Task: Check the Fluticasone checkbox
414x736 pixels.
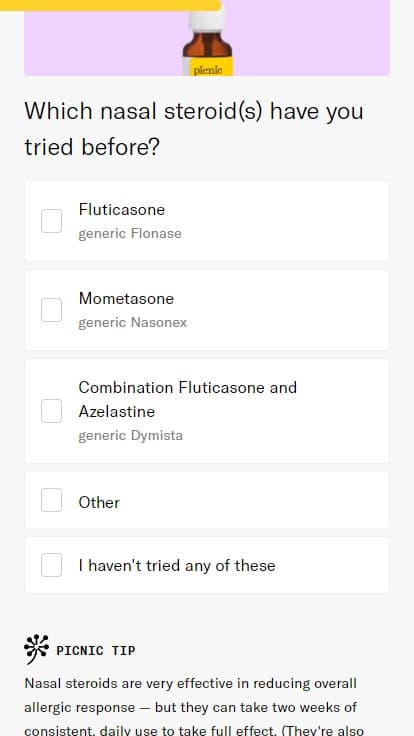Action: coord(51,221)
